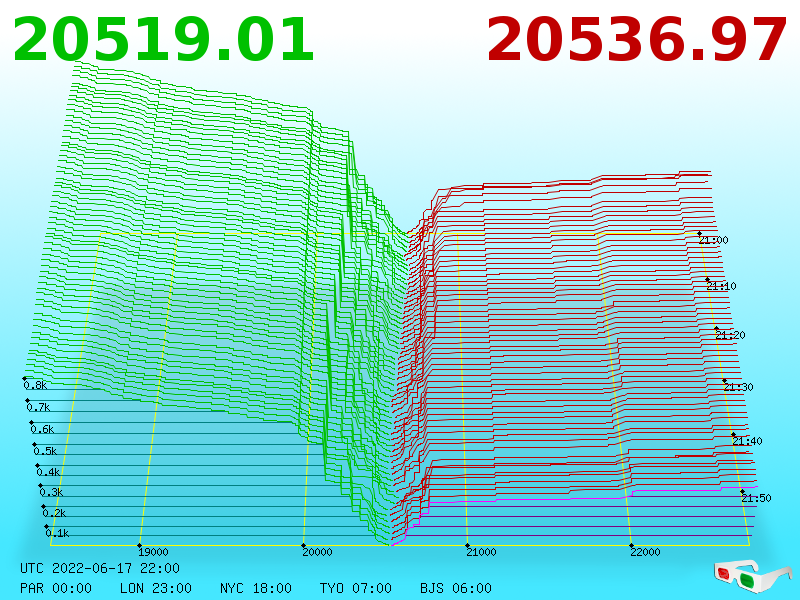Click the 0.1k depth axis label
Viewport: 800px width, 600px height.
57,533
